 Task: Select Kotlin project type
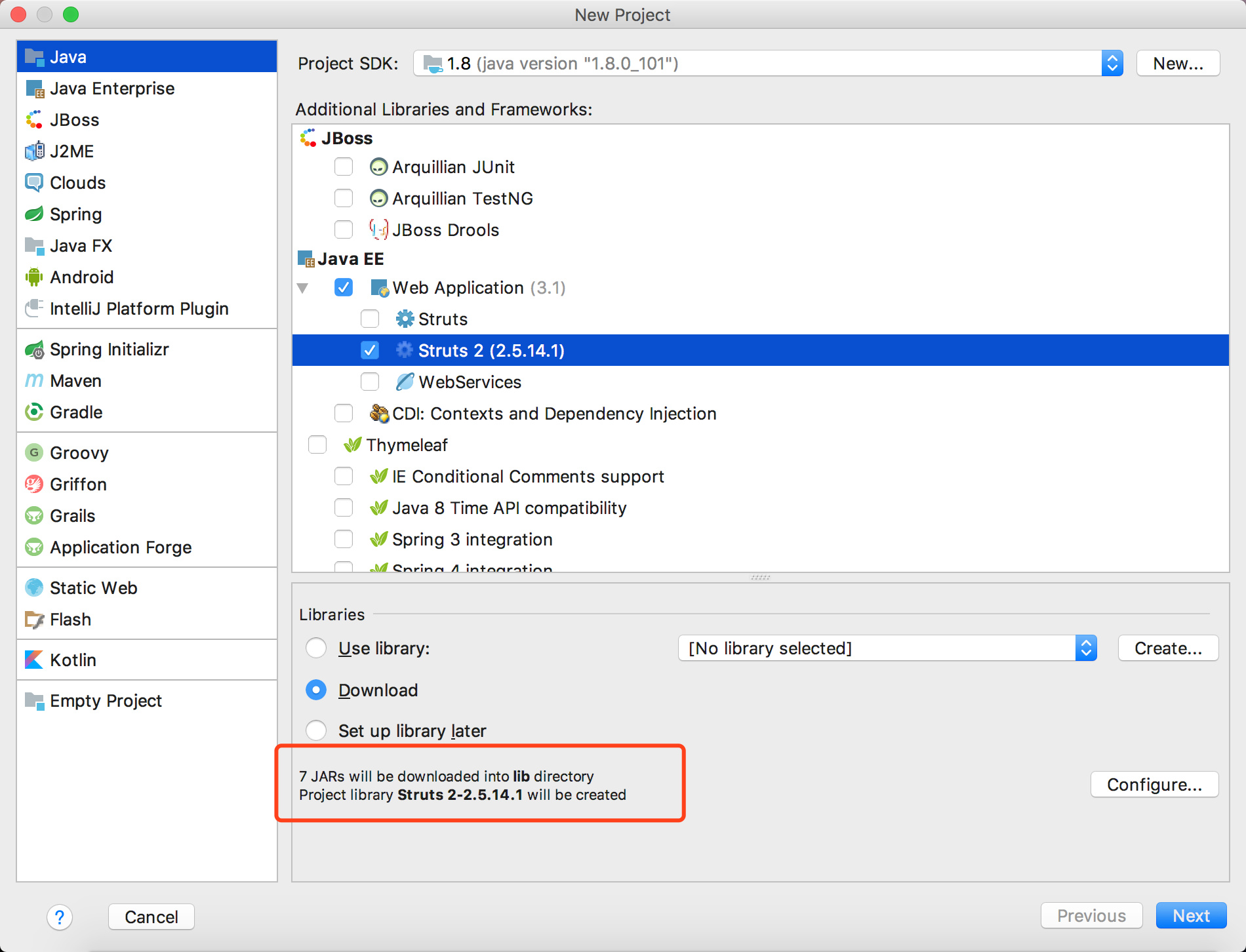tap(147, 660)
